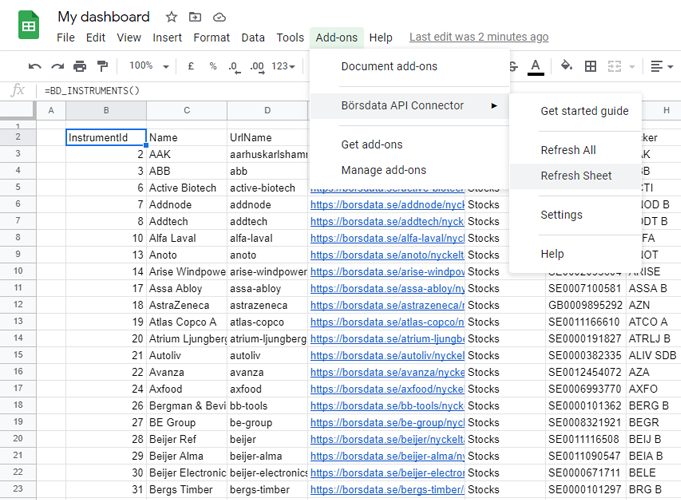Choose Refresh Sheet in submenu
The width and height of the screenshot is (681, 500).
[x=576, y=176]
